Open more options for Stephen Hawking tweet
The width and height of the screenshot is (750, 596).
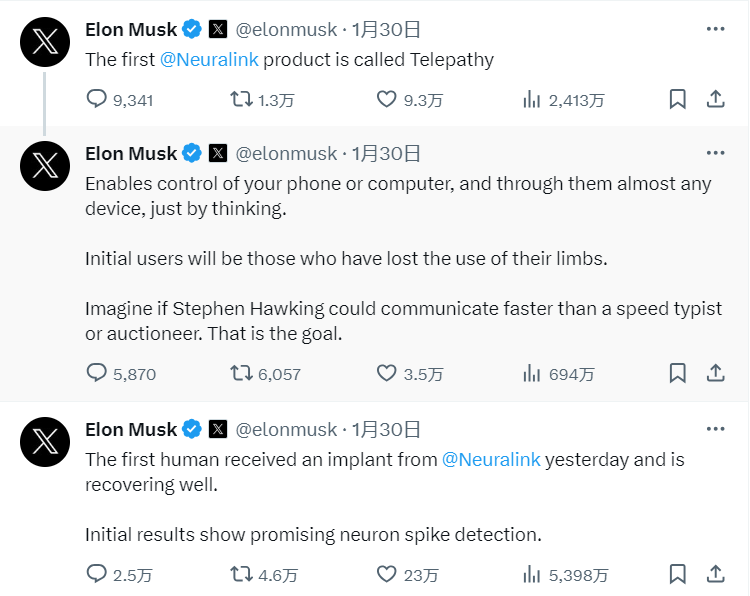click(716, 153)
